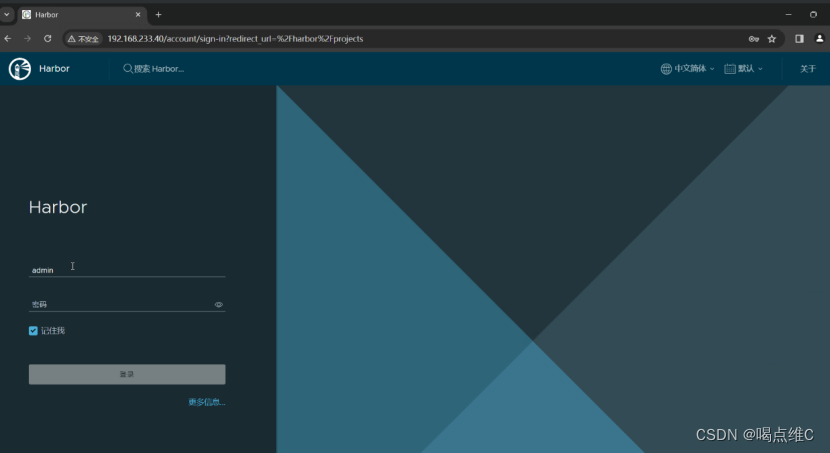830x453 pixels.
Task: Click the address bar URL text
Action: (x=235, y=39)
